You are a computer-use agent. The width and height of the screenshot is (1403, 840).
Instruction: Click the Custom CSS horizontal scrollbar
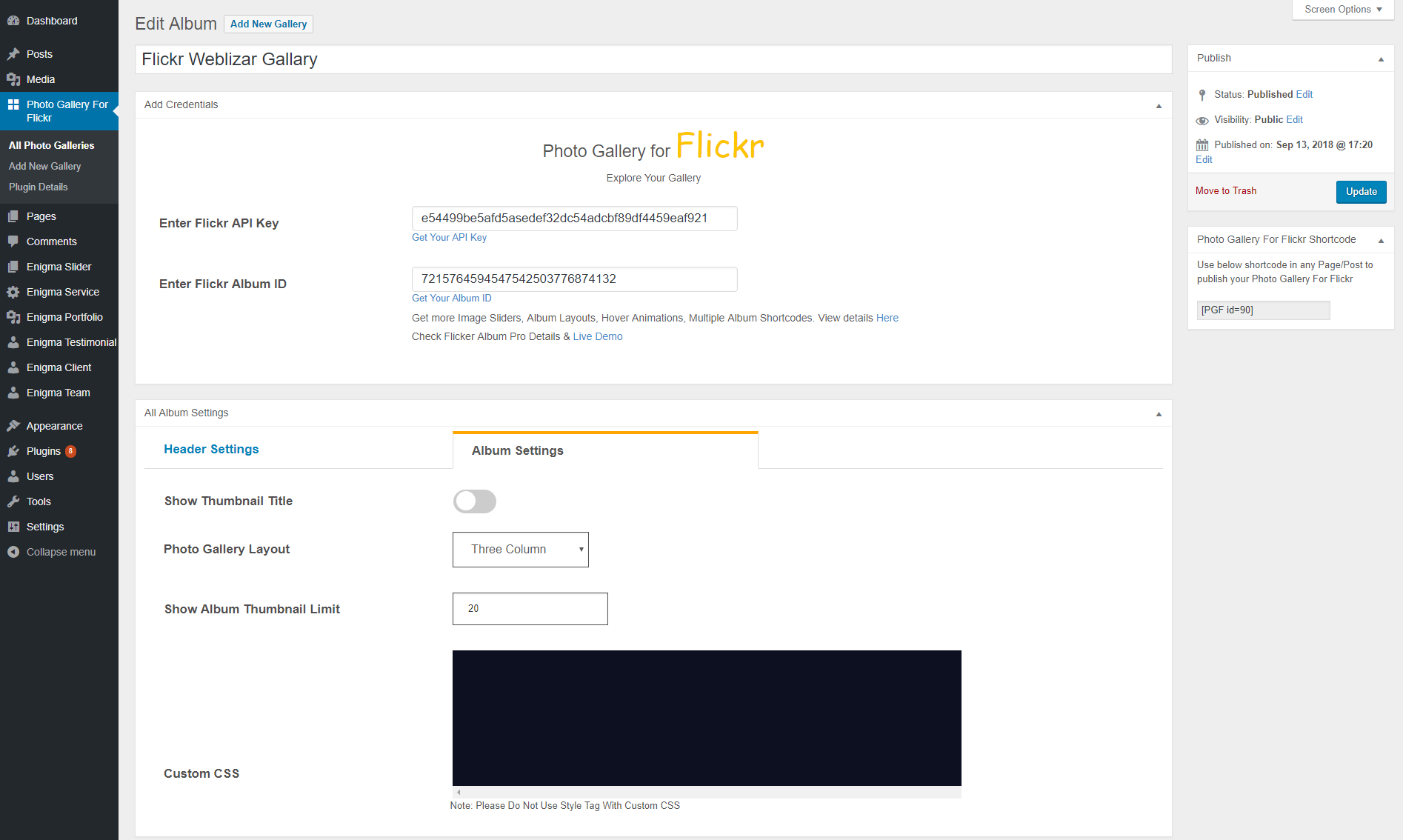tap(707, 793)
